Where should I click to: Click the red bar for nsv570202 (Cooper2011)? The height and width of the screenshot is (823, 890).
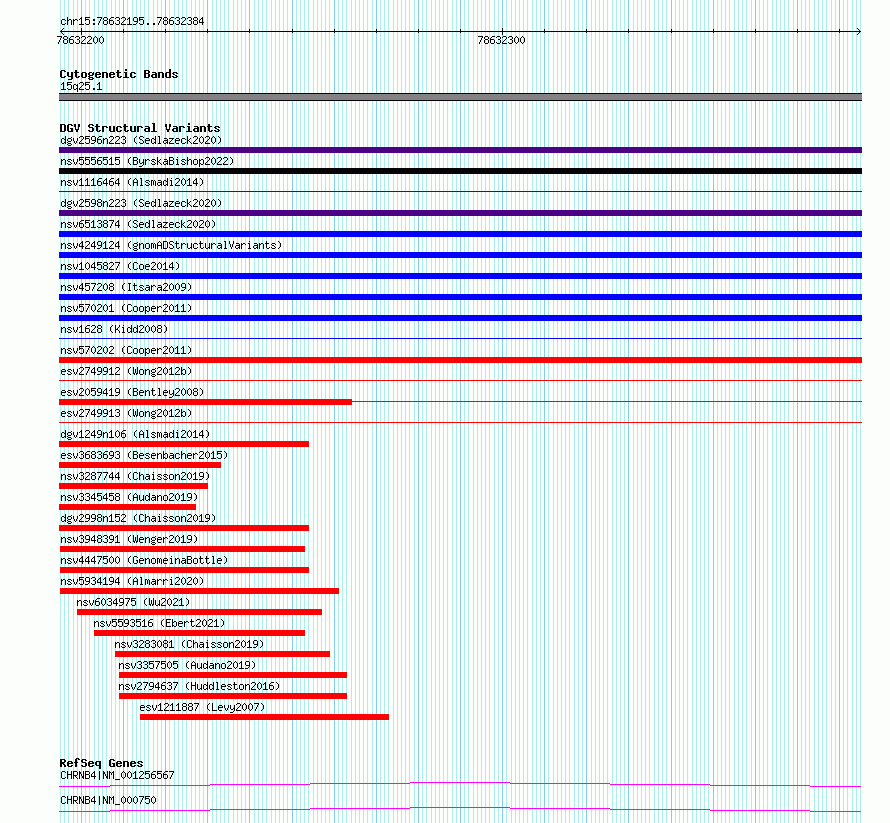coord(460,360)
